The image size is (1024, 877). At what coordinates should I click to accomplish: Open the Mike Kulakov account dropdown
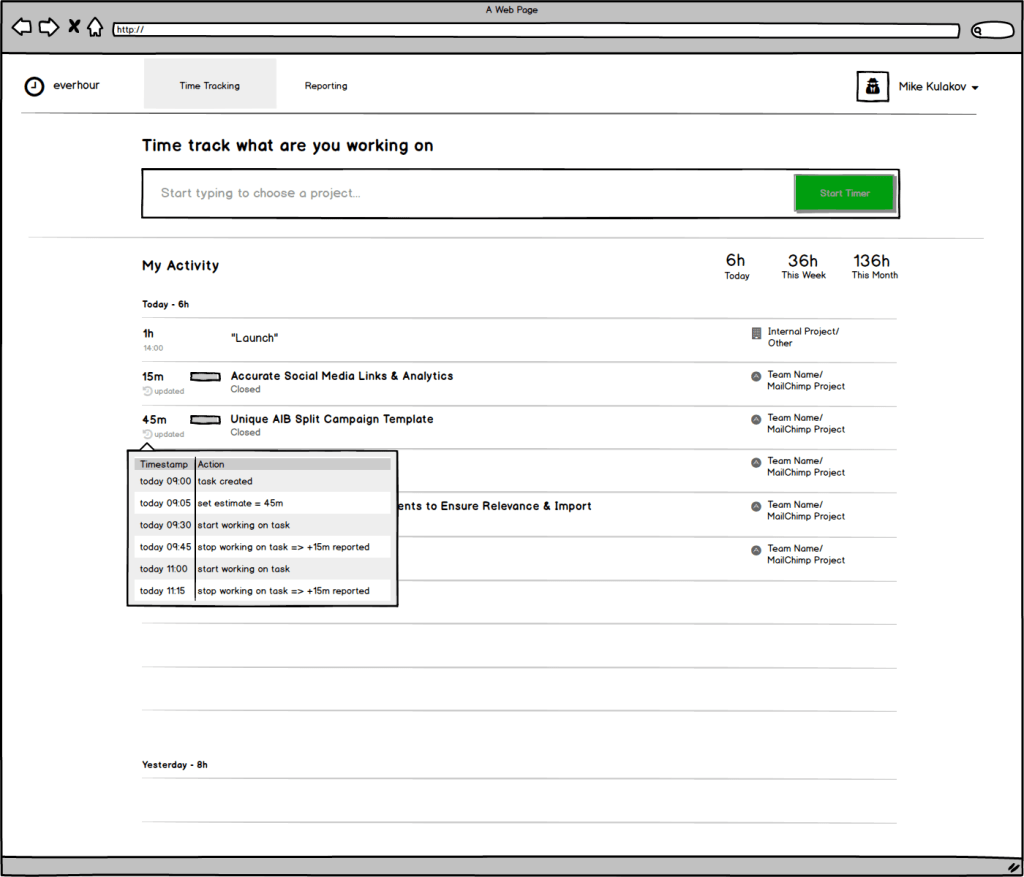[x=974, y=88]
